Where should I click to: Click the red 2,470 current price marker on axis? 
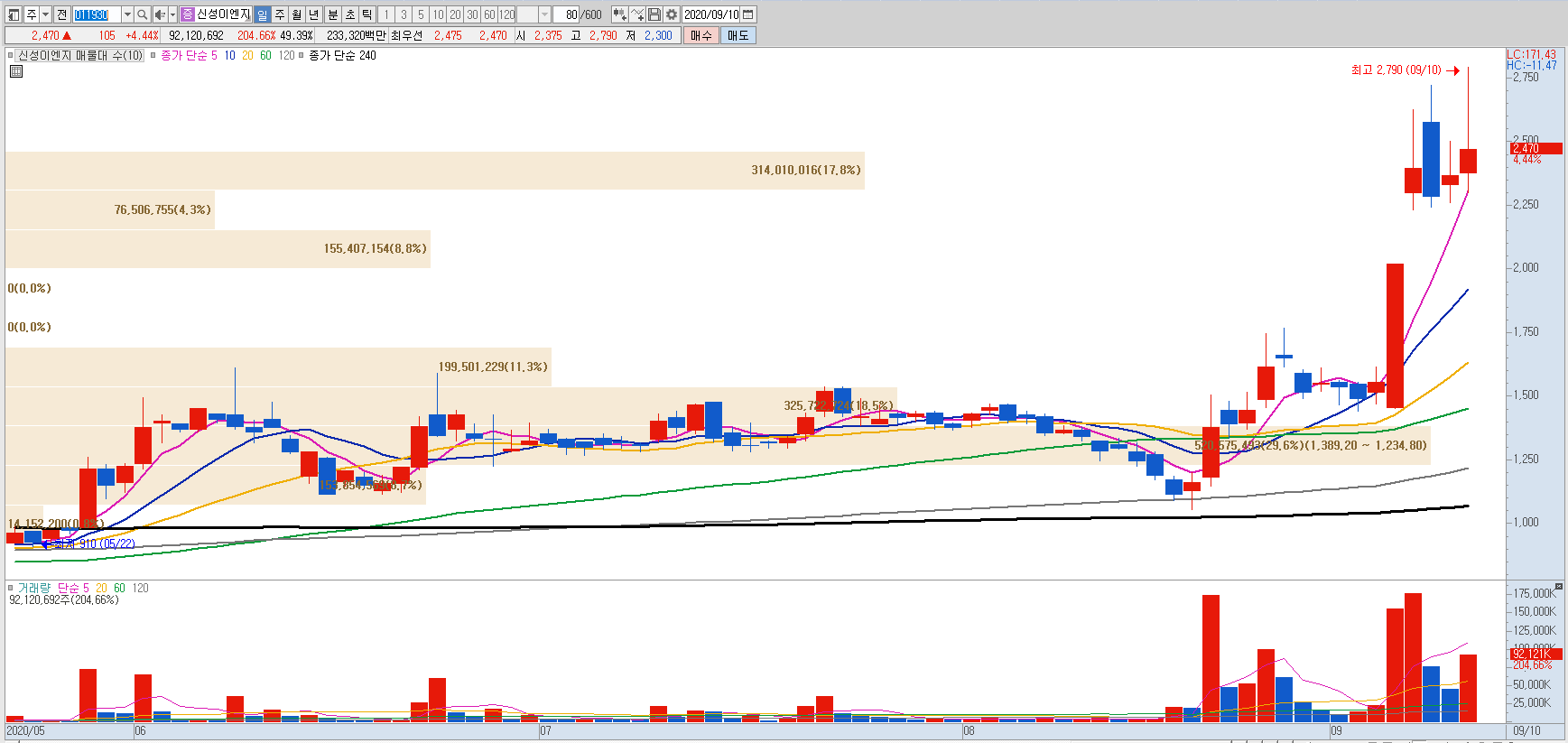click(1536, 148)
